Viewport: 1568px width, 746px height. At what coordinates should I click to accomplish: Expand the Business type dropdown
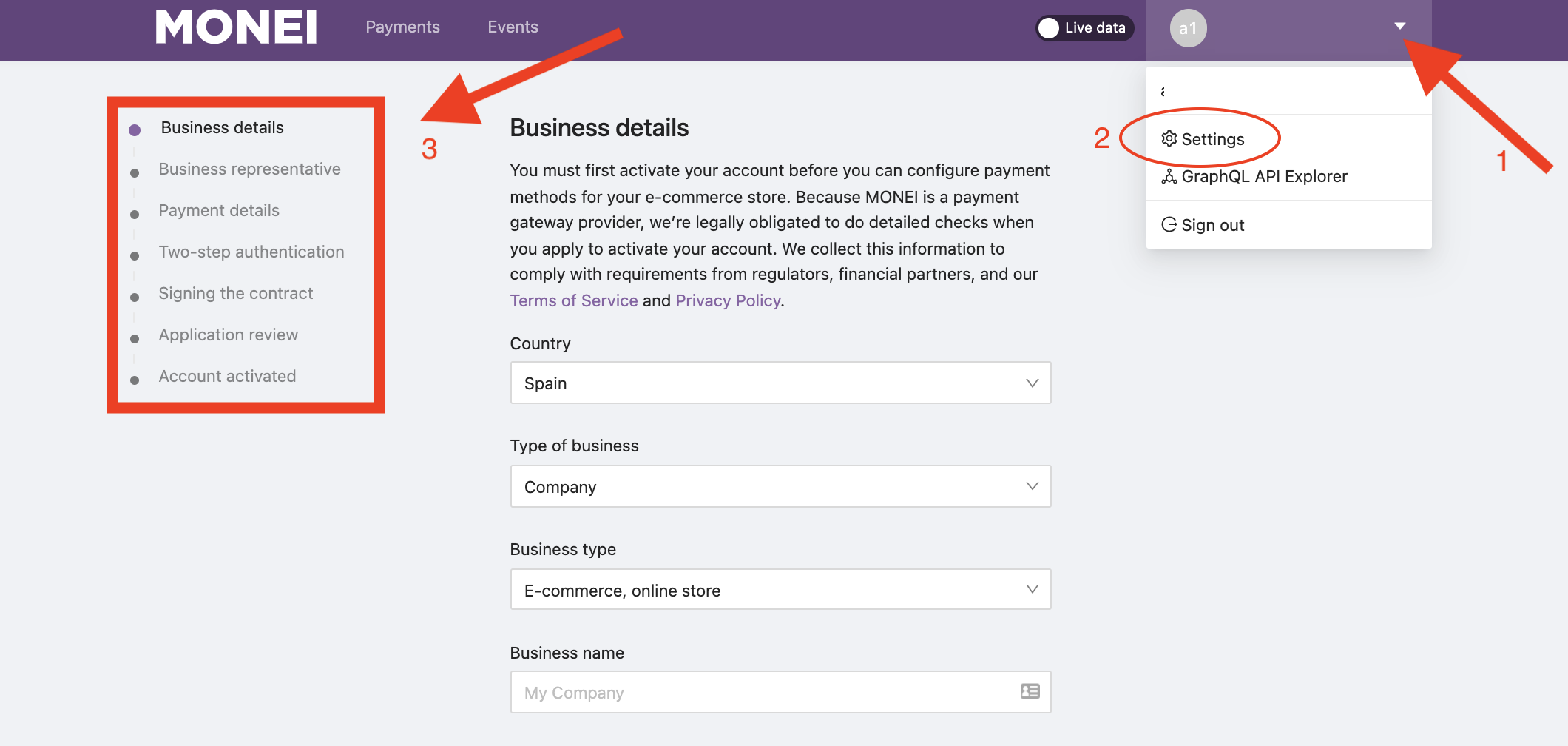click(780, 589)
